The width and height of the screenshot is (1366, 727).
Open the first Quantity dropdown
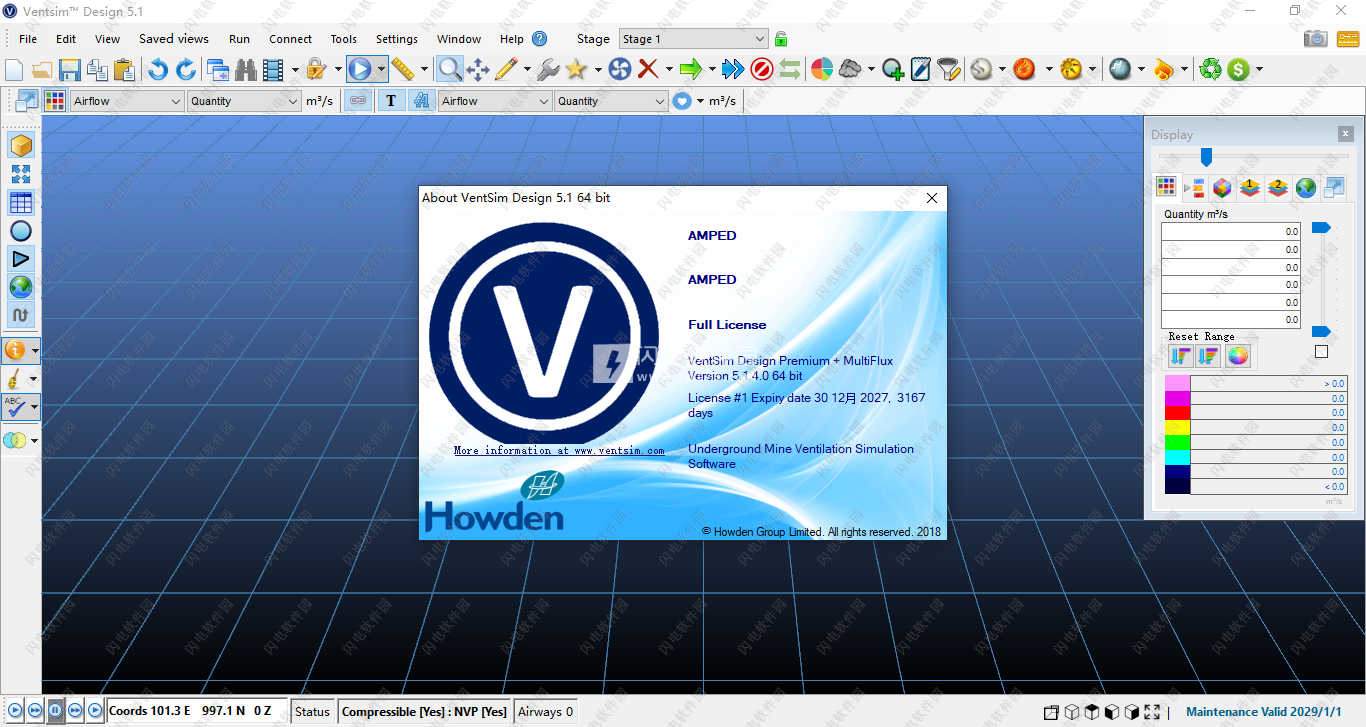[244, 101]
